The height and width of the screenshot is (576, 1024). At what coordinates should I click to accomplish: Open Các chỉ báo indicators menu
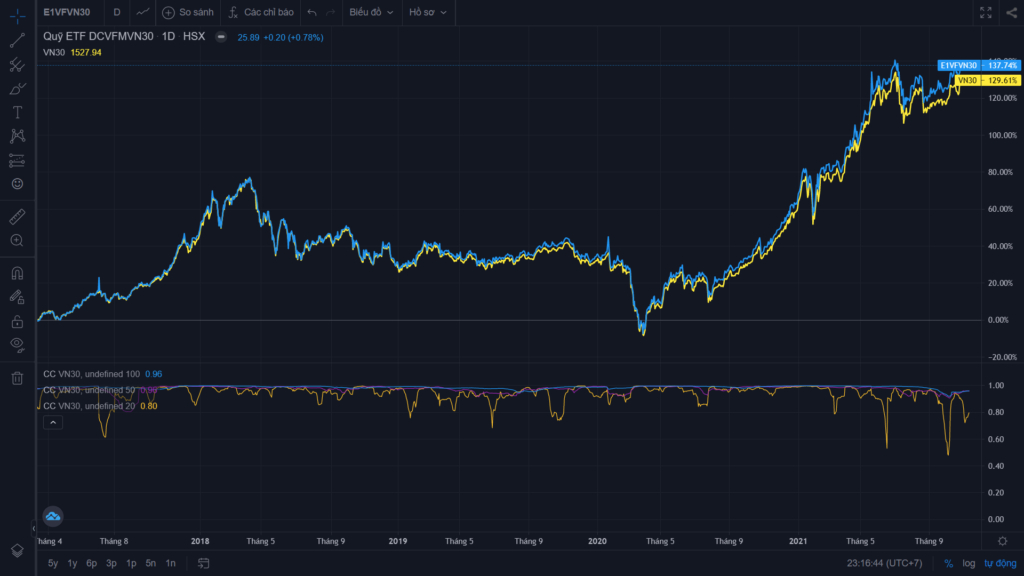261,12
